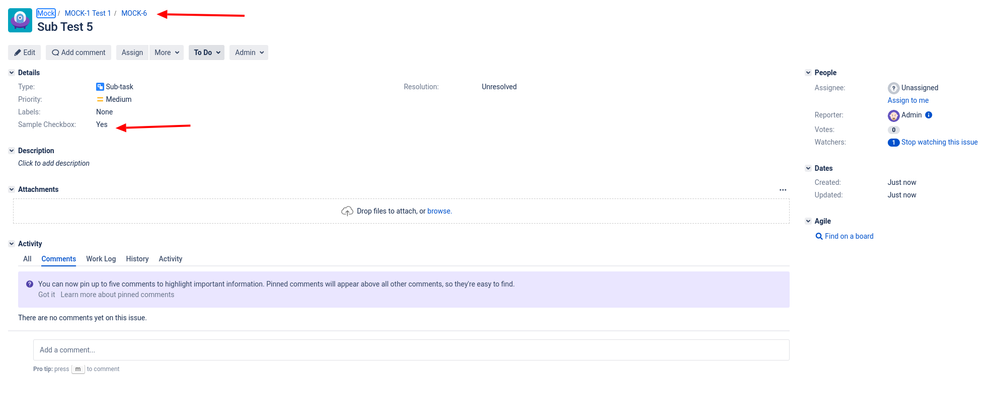This screenshot has width=999, height=411.
Task: Click the votes count badge
Action: (893, 130)
